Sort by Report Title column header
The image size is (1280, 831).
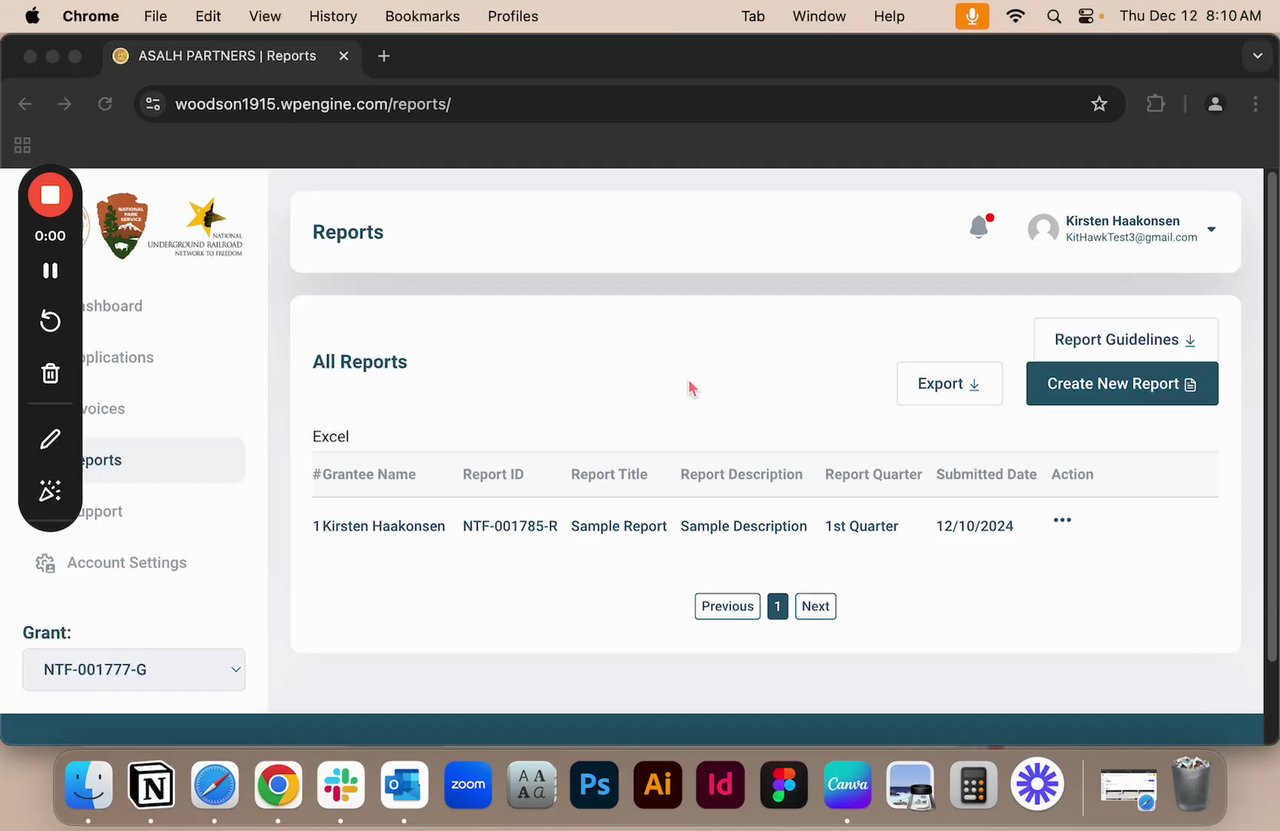[609, 474]
